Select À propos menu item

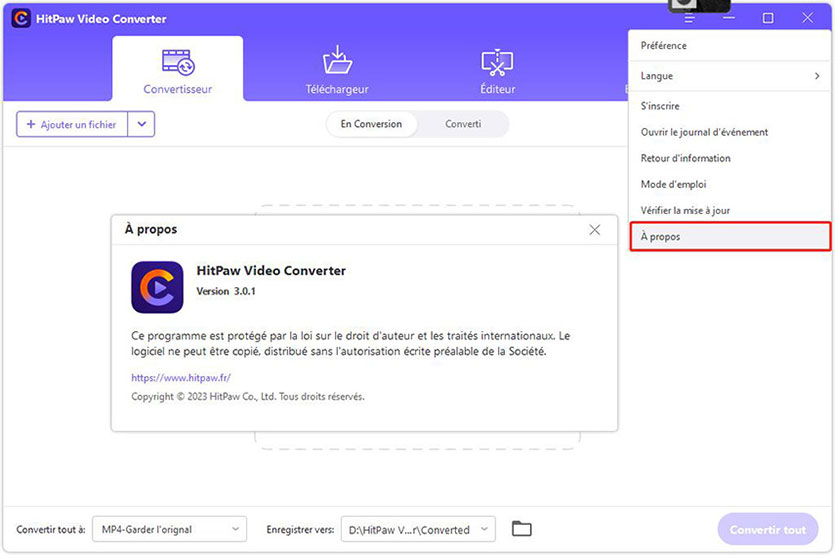(730, 236)
